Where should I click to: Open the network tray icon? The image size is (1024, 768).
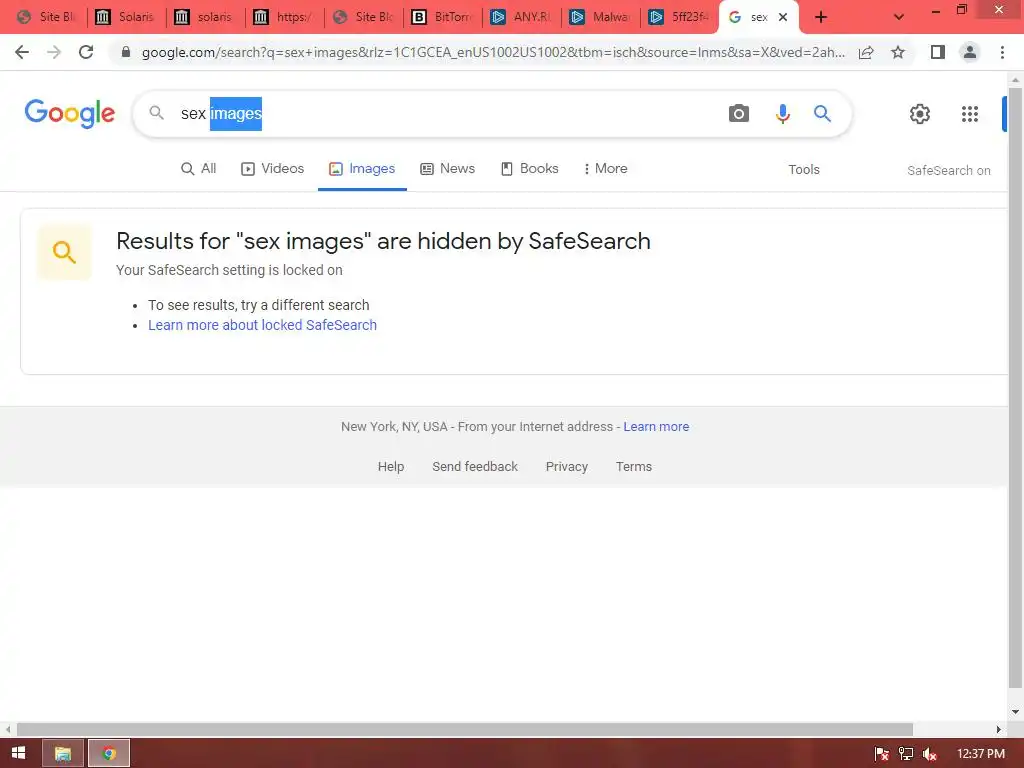pyautogui.click(x=906, y=754)
